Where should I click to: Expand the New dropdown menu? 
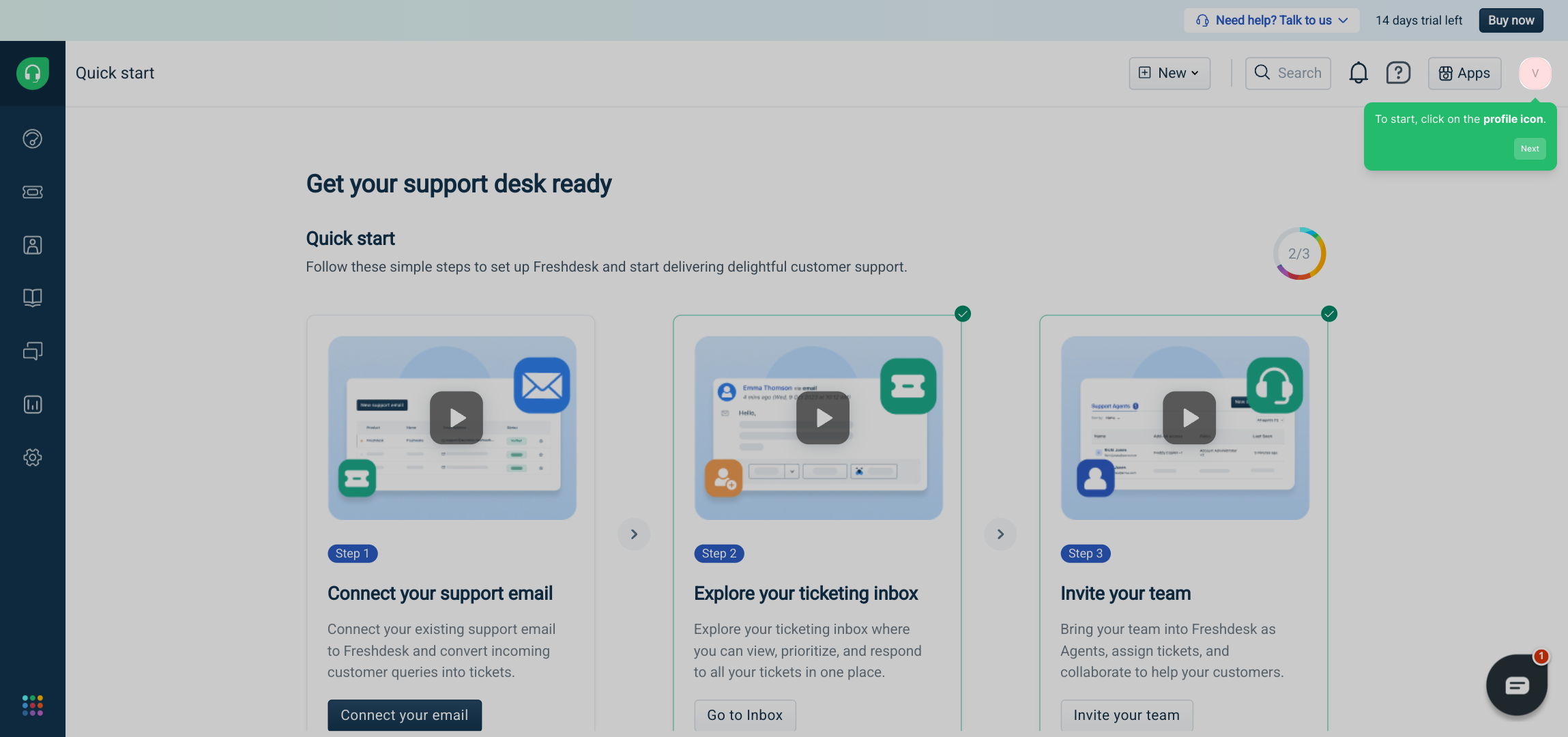tap(1170, 73)
